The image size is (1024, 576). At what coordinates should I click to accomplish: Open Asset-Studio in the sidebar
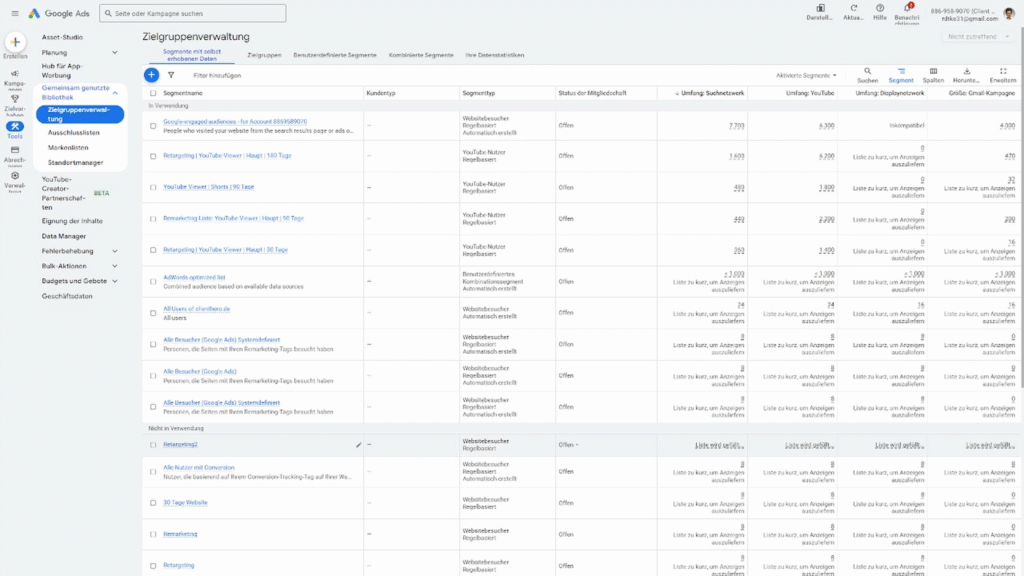pos(62,37)
